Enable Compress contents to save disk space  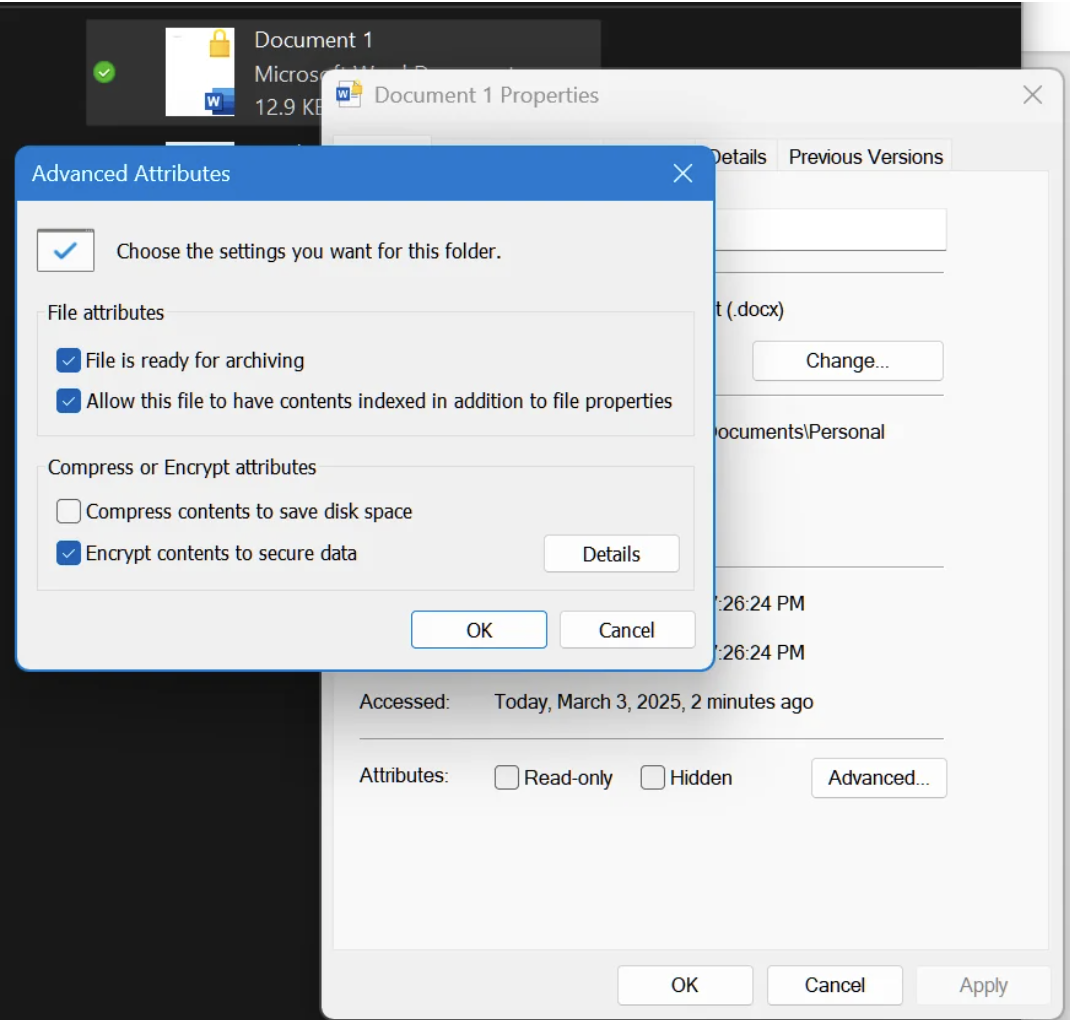68,511
